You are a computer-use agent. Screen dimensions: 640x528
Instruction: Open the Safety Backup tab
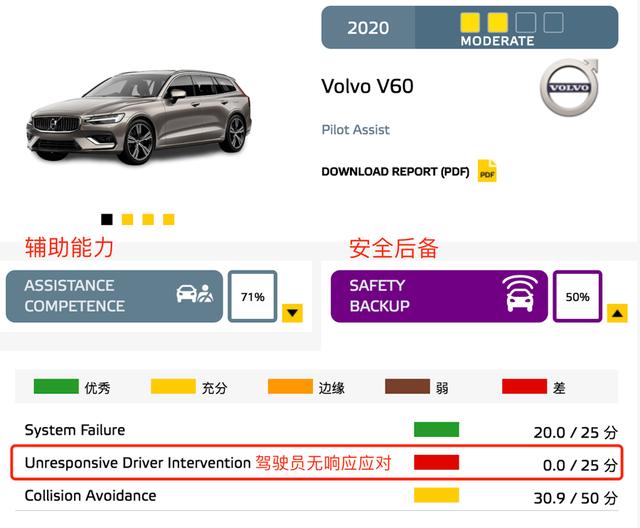[x=439, y=296]
